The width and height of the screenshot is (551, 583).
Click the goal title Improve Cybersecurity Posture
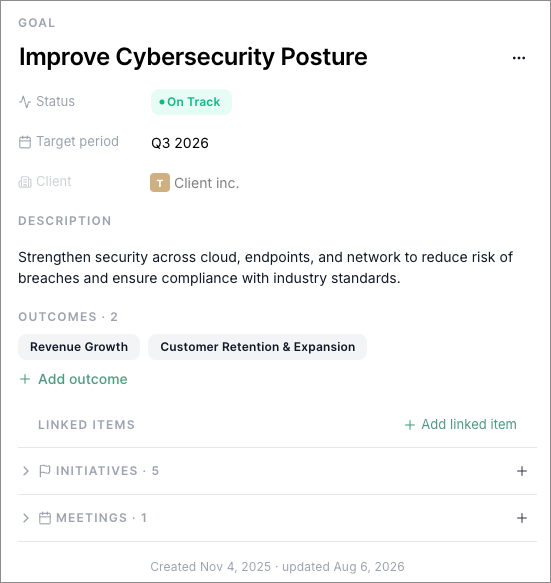click(193, 57)
